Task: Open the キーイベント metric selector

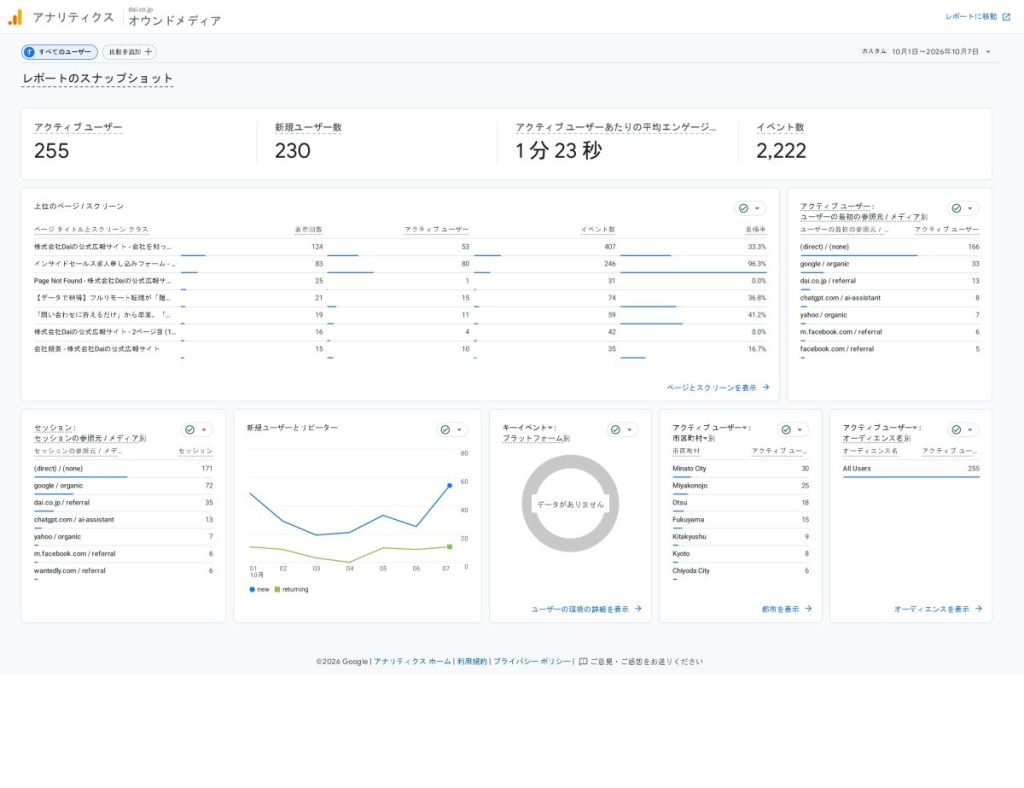Action: 529,428
